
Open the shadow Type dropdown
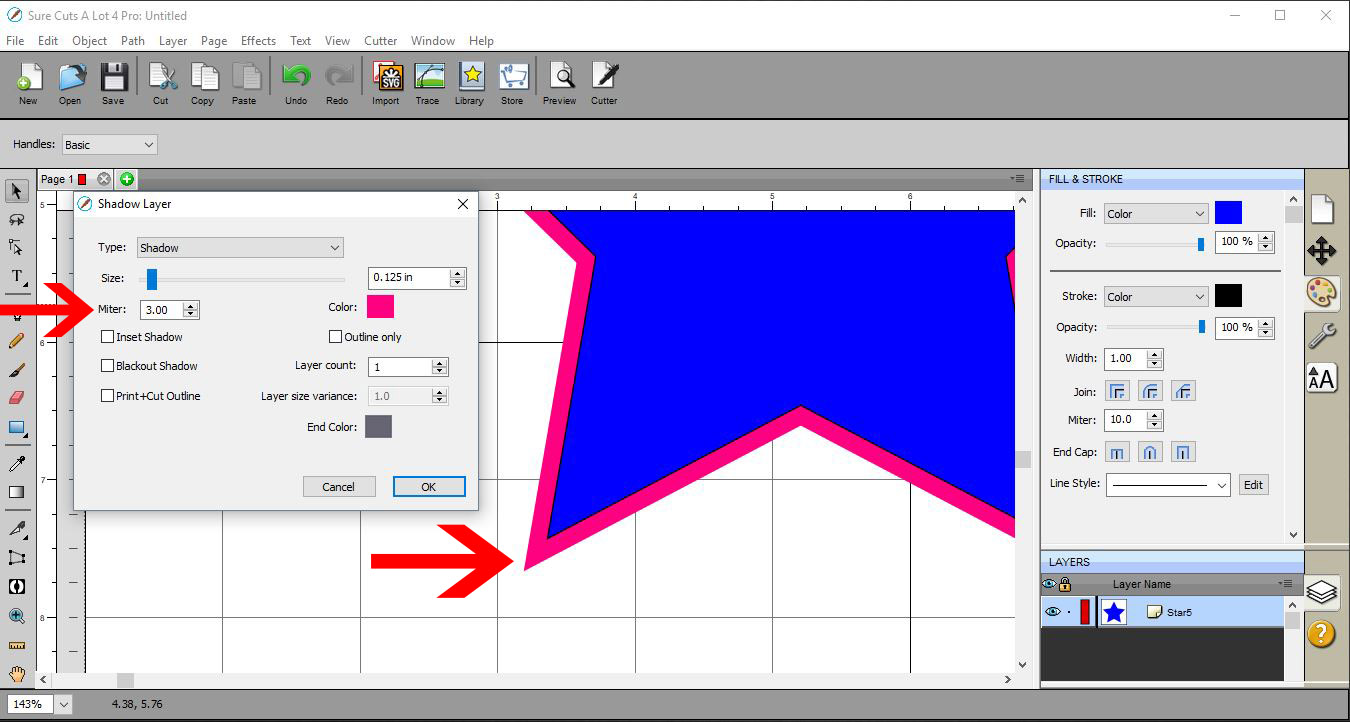tap(240, 248)
